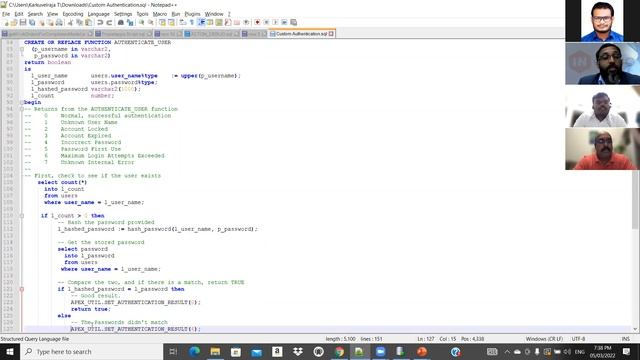Screen dimensions: 640x360
Task: Toggle show all characters icon
Action: 192,22
